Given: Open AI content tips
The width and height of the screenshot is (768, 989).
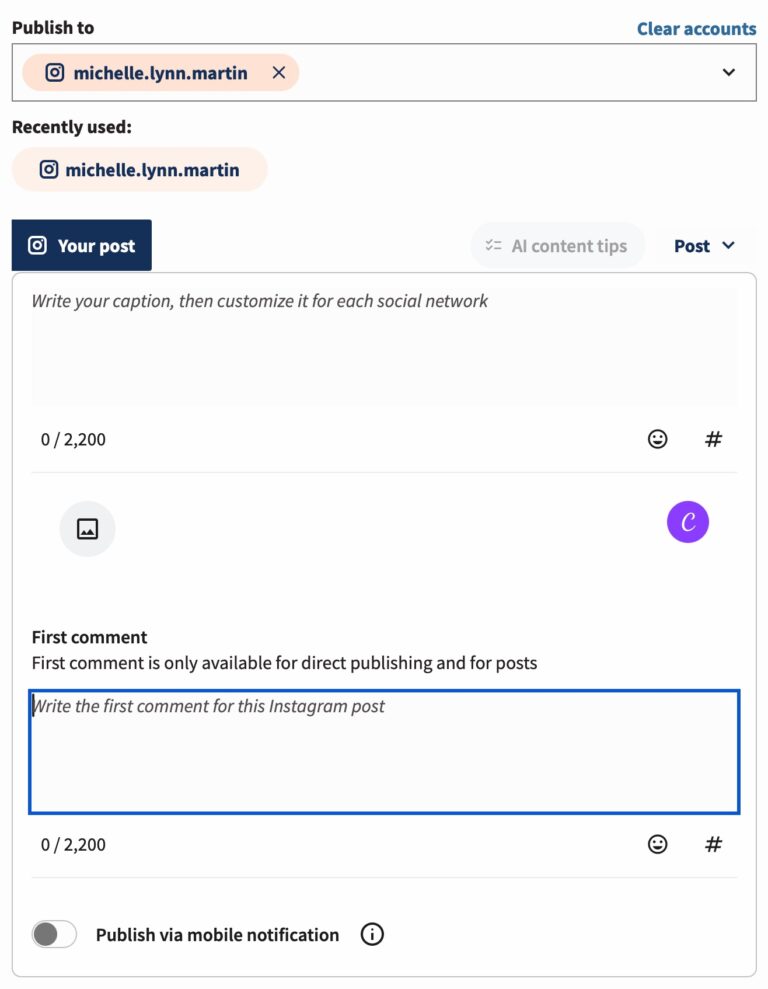Looking at the screenshot, I should (x=557, y=245).
